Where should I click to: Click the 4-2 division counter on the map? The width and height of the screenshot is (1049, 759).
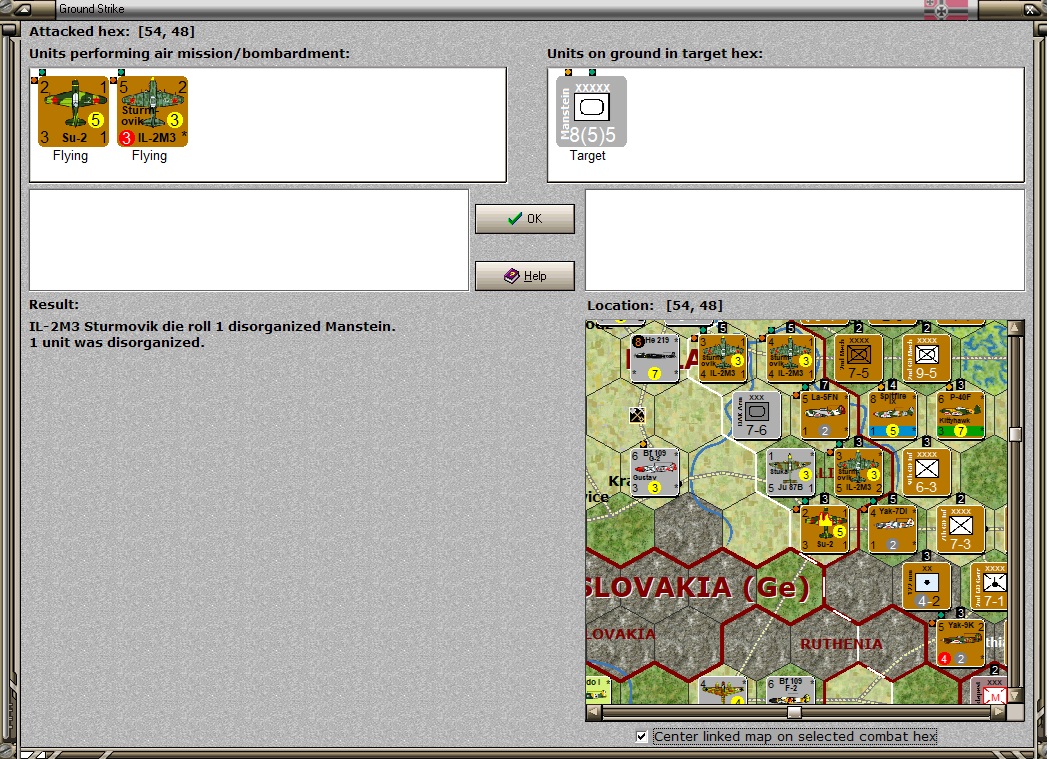pyautogui.click(x=926, y=586)
